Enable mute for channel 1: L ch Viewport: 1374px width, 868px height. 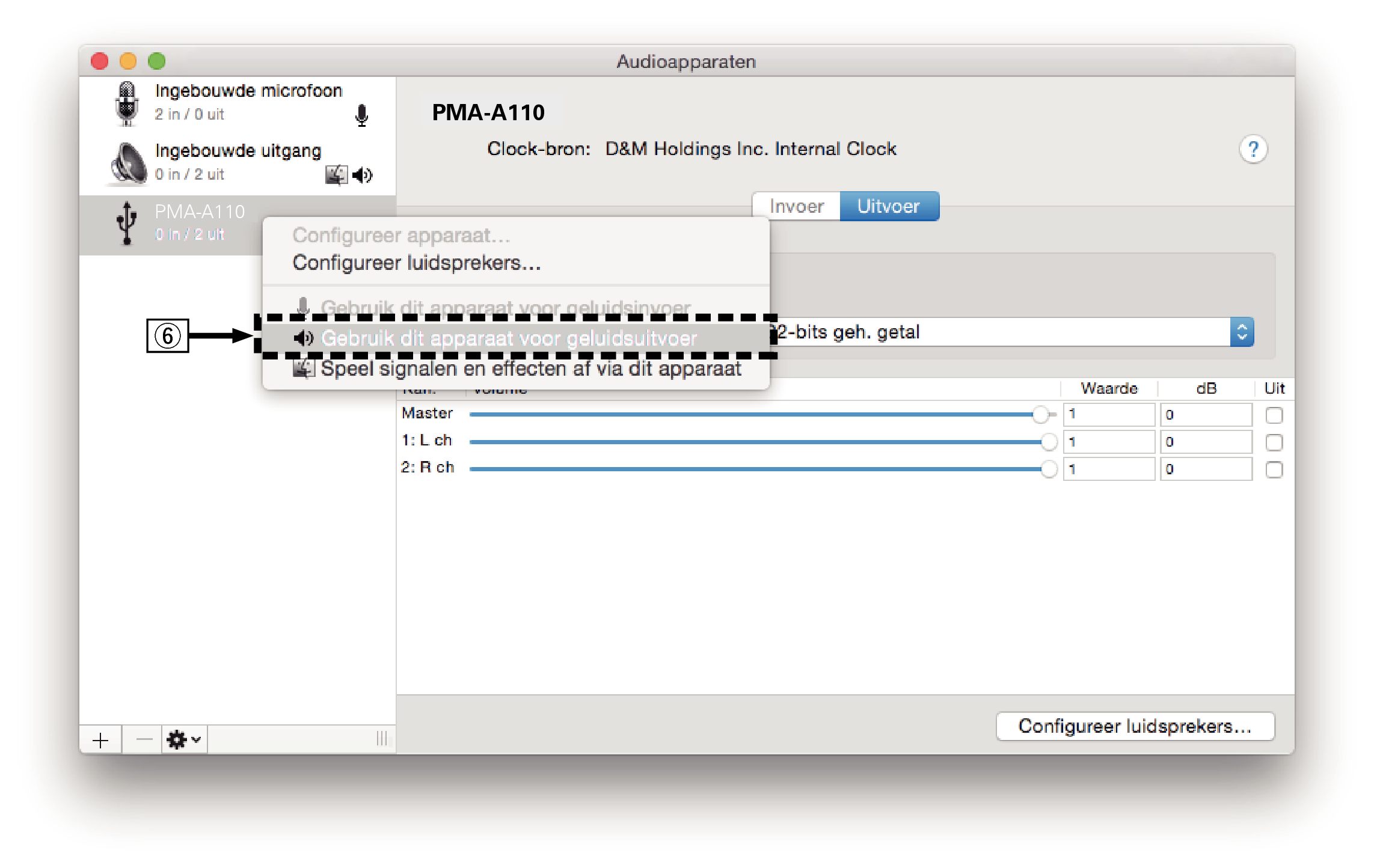point(1274,442)
